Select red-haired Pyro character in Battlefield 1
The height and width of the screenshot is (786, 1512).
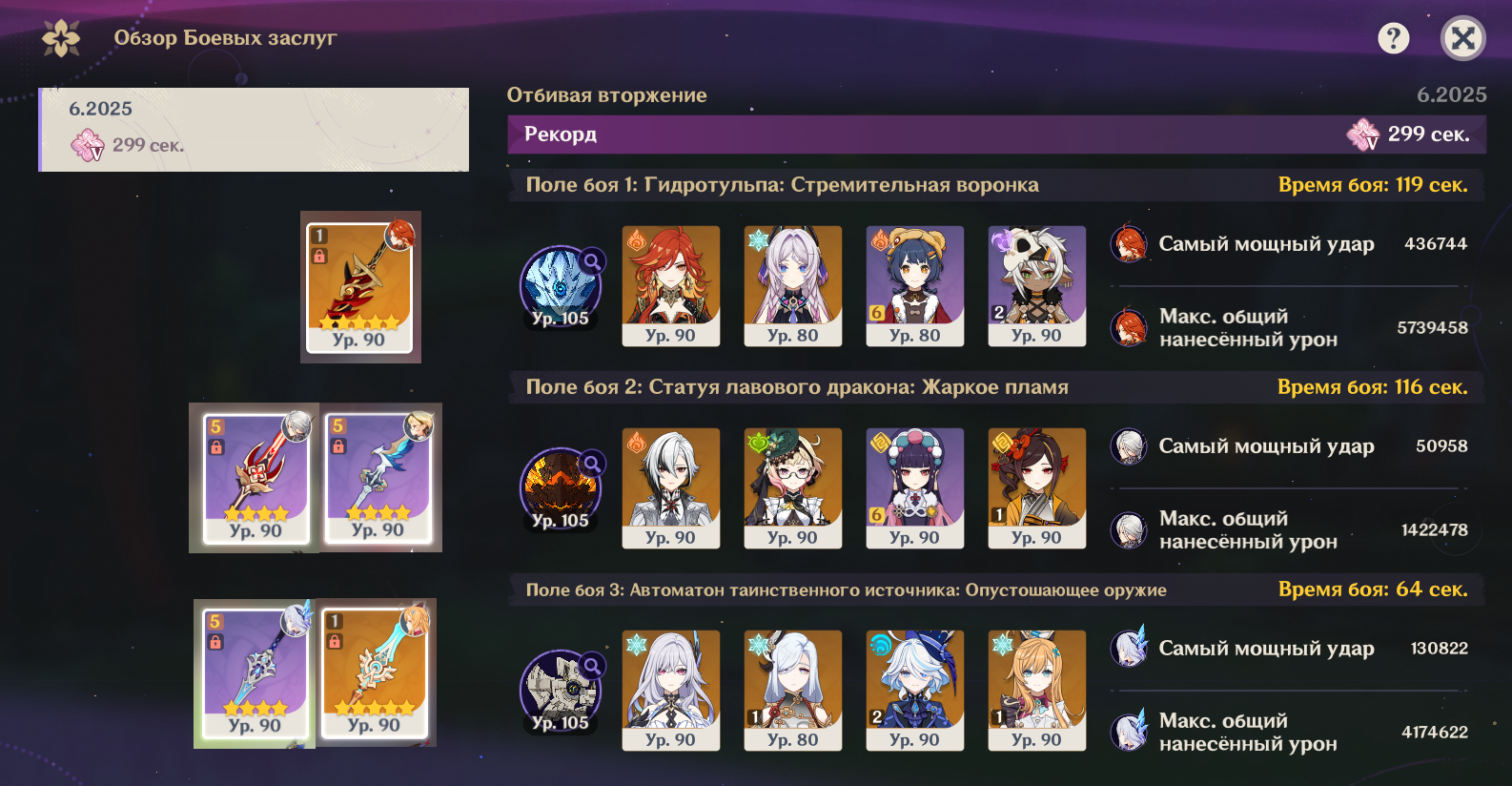tap(670, 286)
